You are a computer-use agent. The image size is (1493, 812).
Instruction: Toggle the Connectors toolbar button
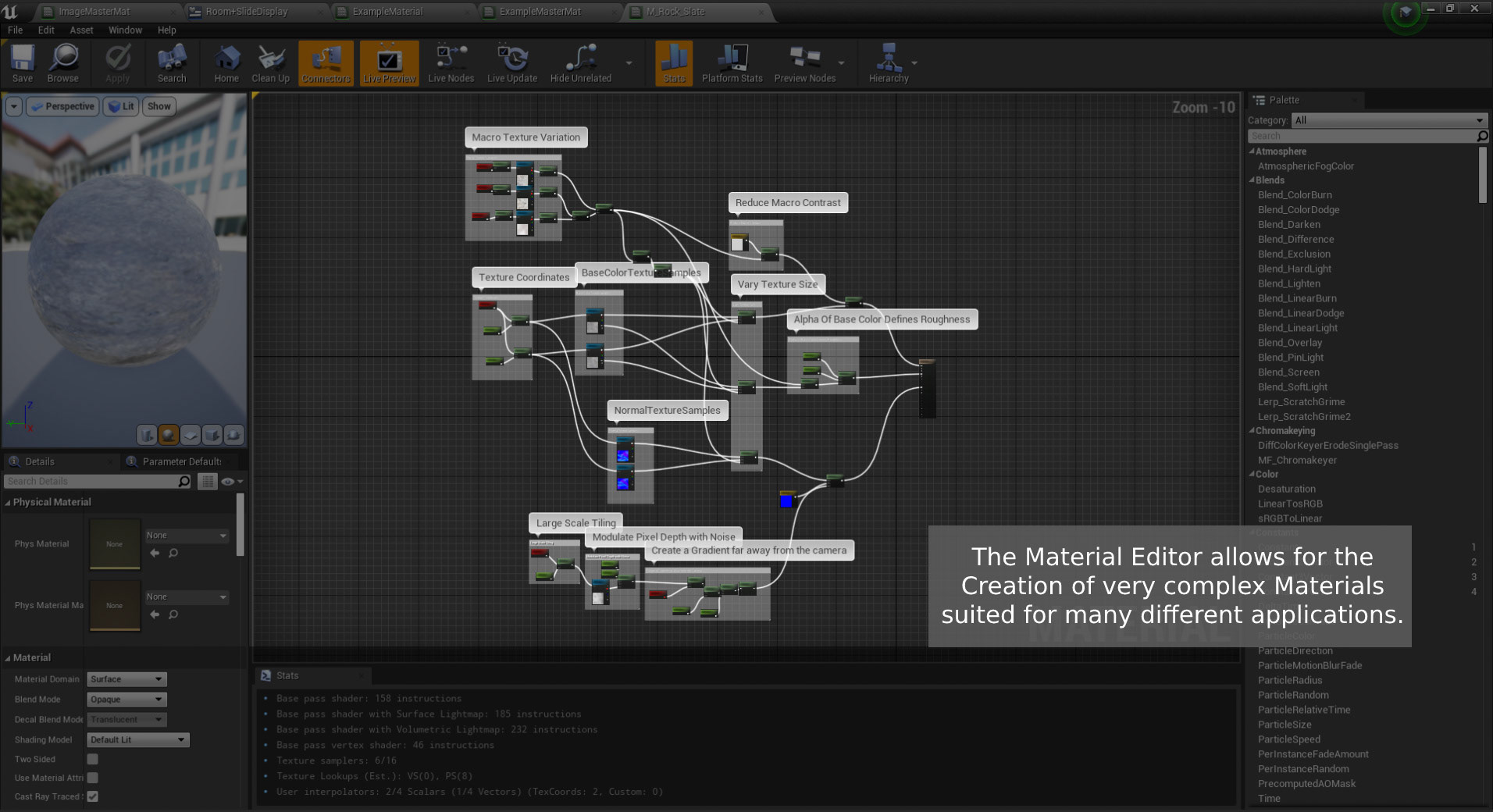point(326,63)
